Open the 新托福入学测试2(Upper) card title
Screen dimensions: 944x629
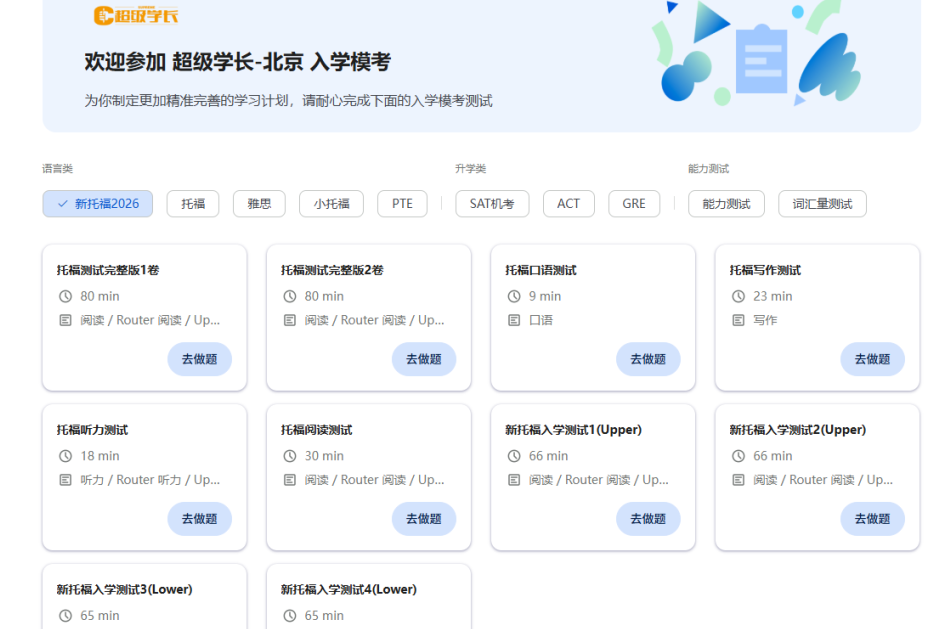click(x=798, y=430)
